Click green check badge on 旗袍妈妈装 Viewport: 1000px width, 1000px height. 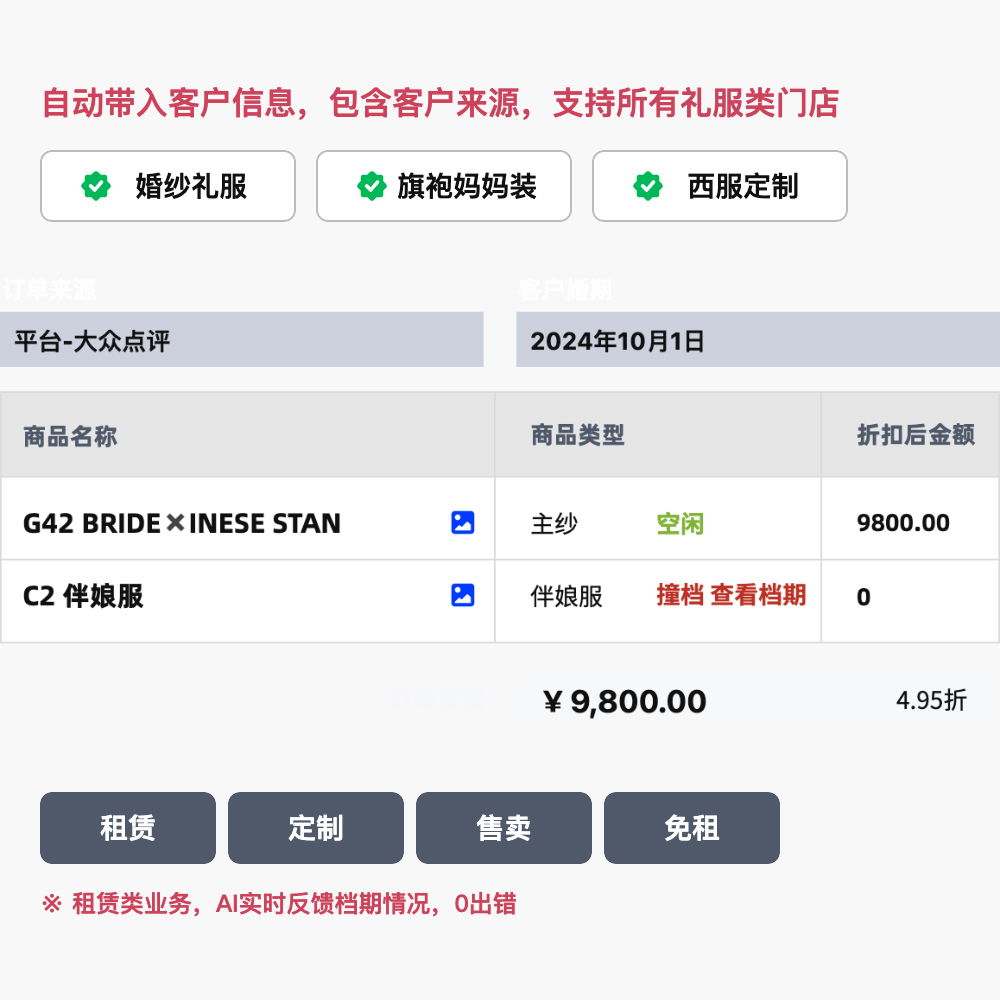point(372,186)
